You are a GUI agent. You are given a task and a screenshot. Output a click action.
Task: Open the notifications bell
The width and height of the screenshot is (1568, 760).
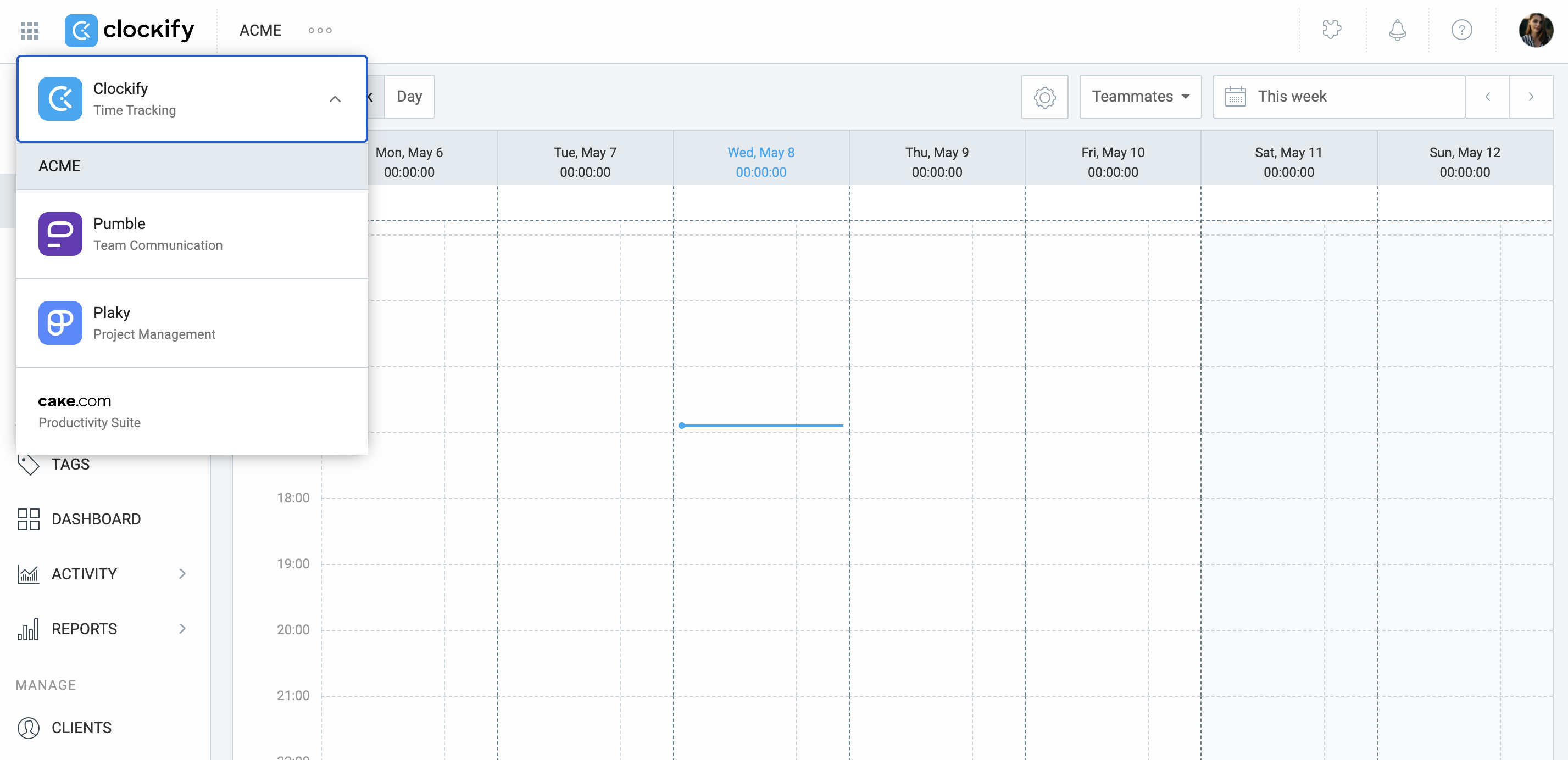point(1397,30)
